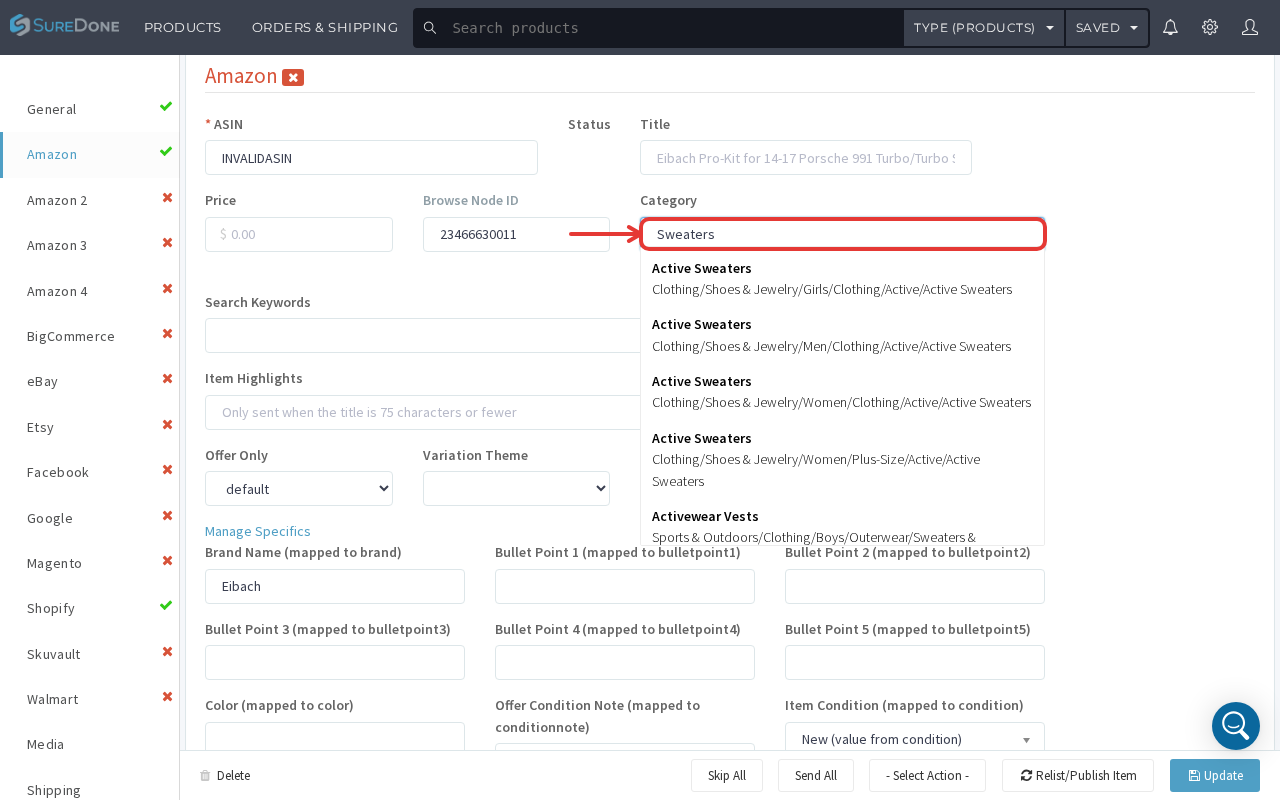Image resolution: width=1280 pixels, height=800 pixels.
Task: Click the red X status beside Amazon 3
Action: tap(167, 243)
